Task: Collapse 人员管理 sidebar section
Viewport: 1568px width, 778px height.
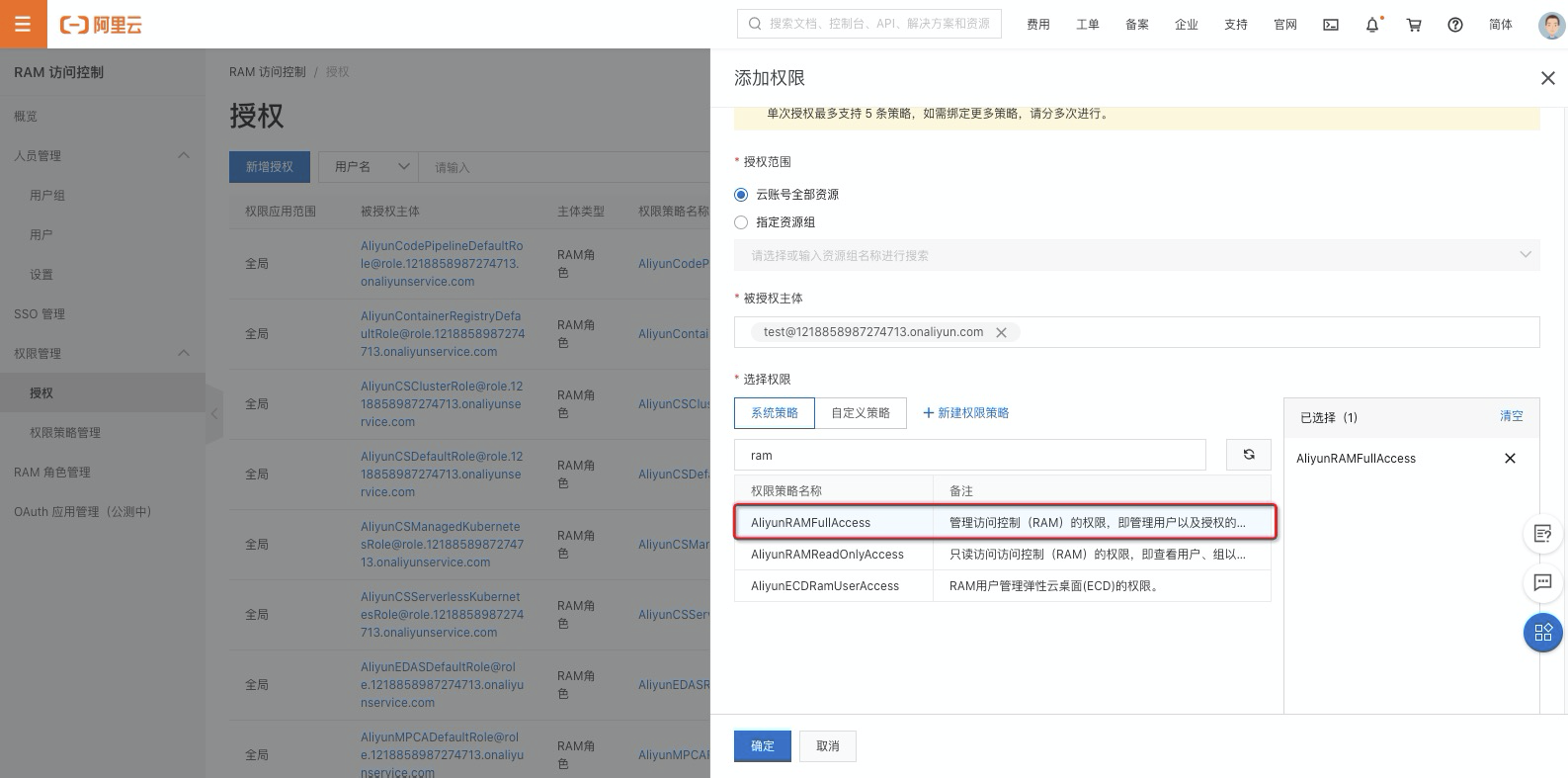Action: click(x=184, y=156)
